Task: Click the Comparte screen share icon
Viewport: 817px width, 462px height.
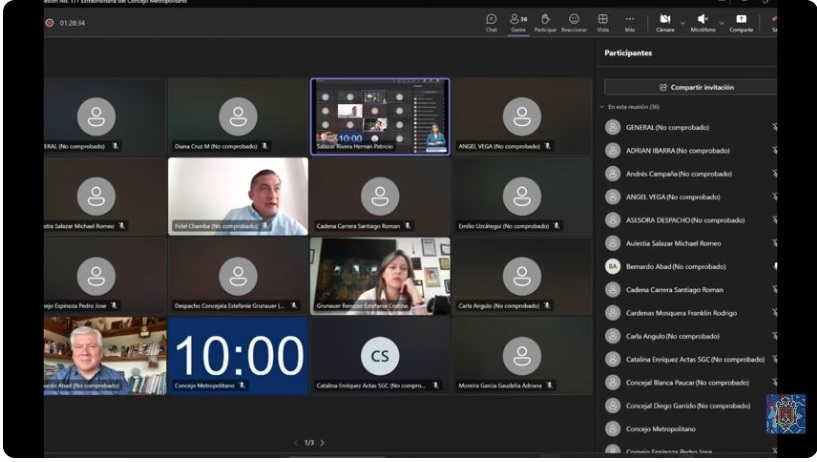Action: 741,21
